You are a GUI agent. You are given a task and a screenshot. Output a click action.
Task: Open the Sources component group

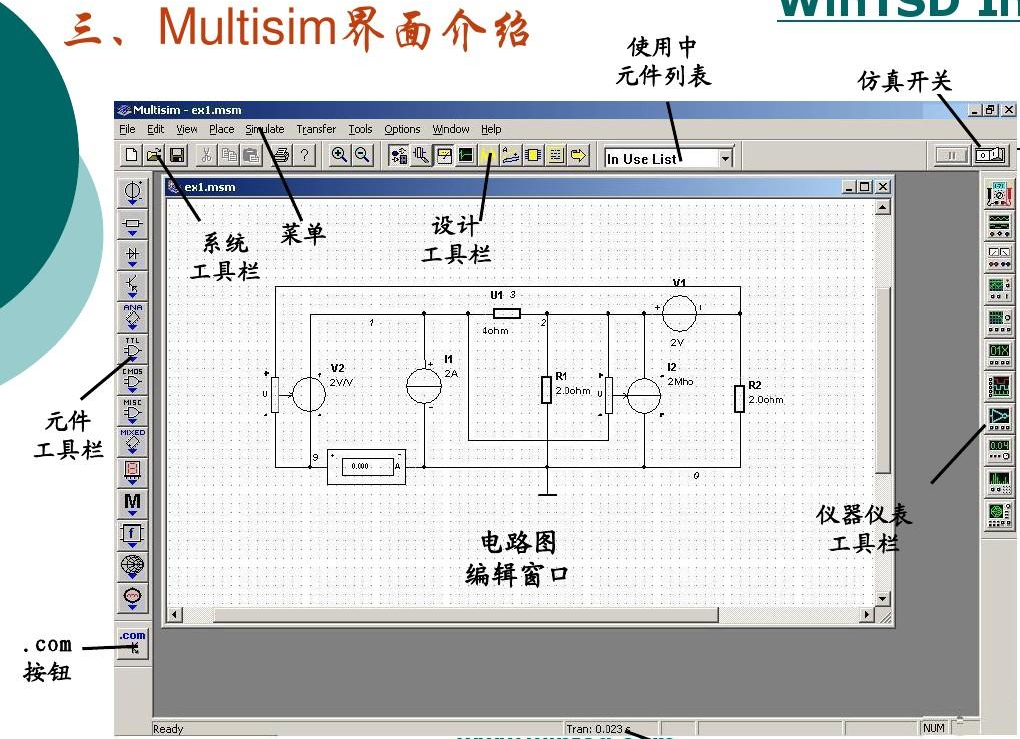pos(133,193)
